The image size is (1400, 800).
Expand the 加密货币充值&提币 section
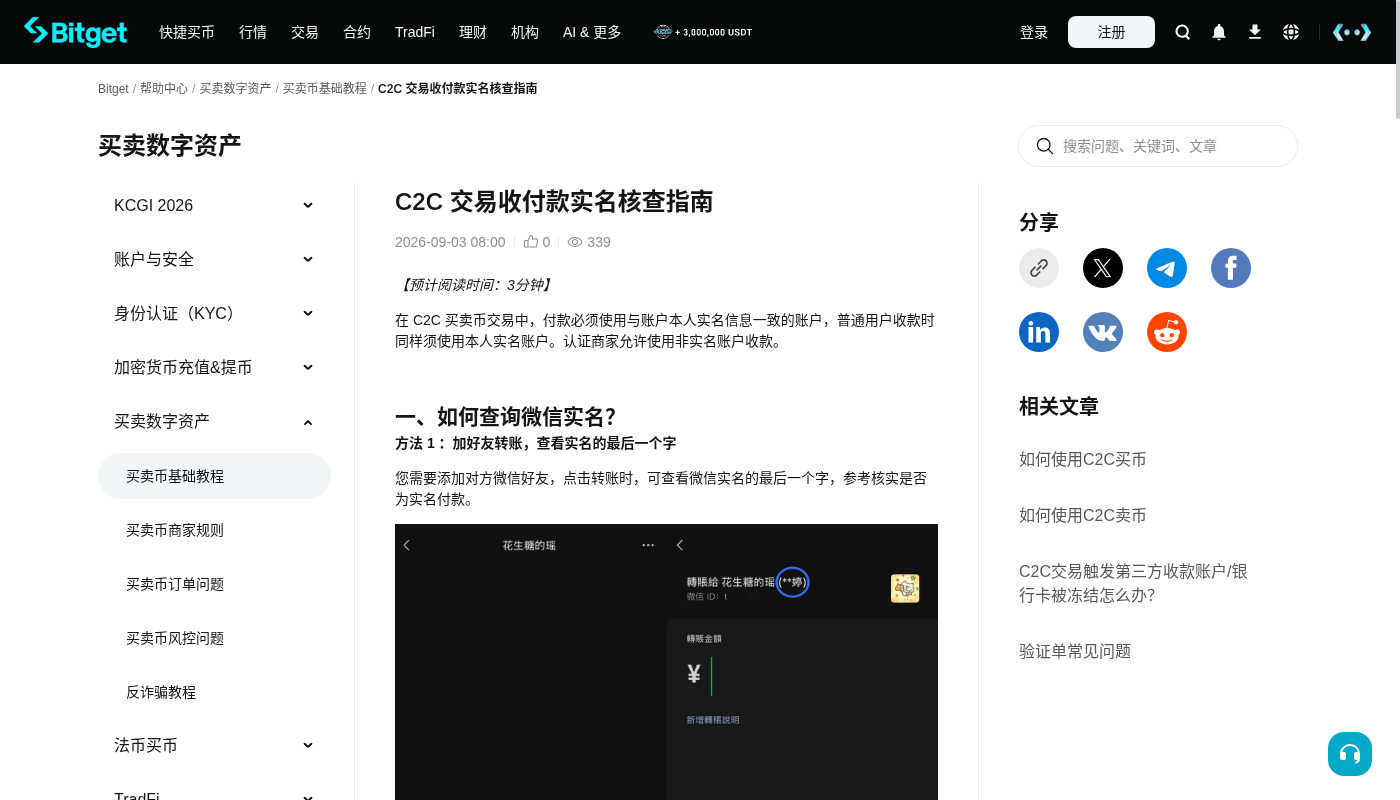tap(214, 367)
